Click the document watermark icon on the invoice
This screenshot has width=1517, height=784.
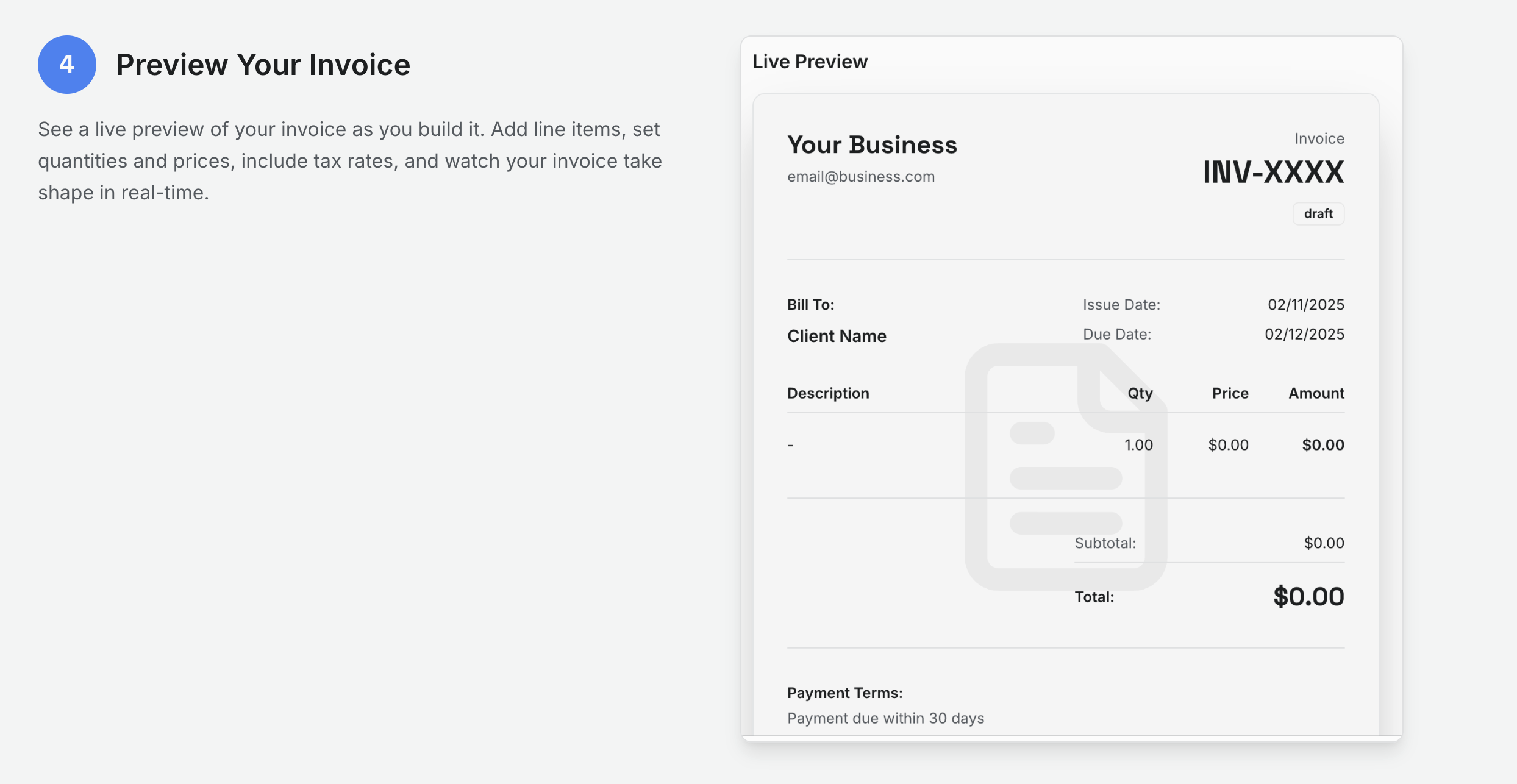point(1066,469)
